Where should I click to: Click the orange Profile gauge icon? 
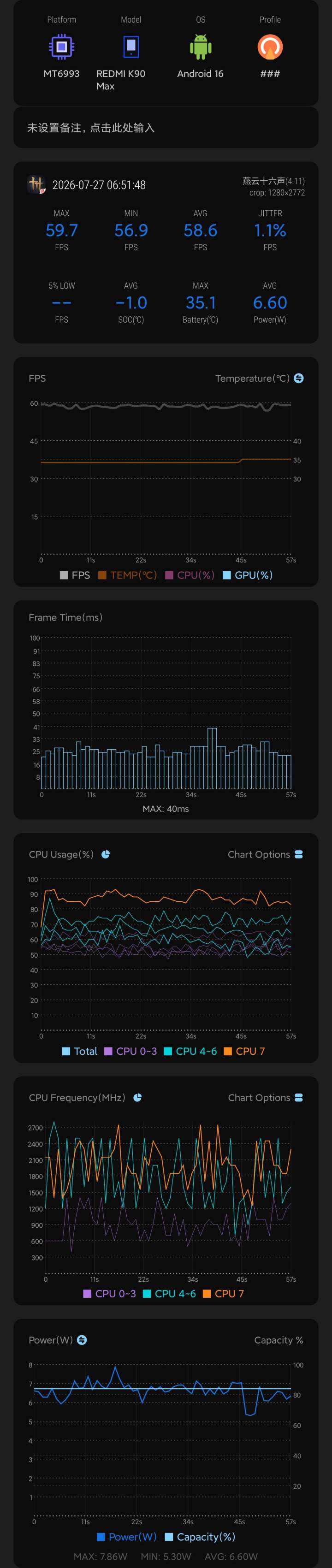click(270, 47)
